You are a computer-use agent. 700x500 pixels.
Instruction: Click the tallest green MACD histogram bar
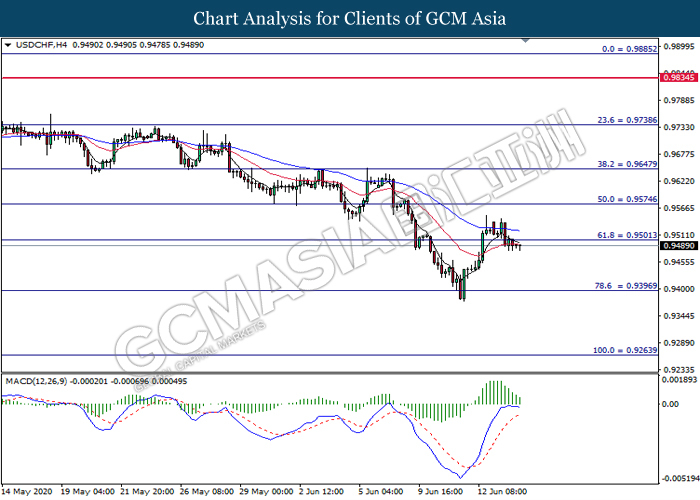(x=491, y=392)
